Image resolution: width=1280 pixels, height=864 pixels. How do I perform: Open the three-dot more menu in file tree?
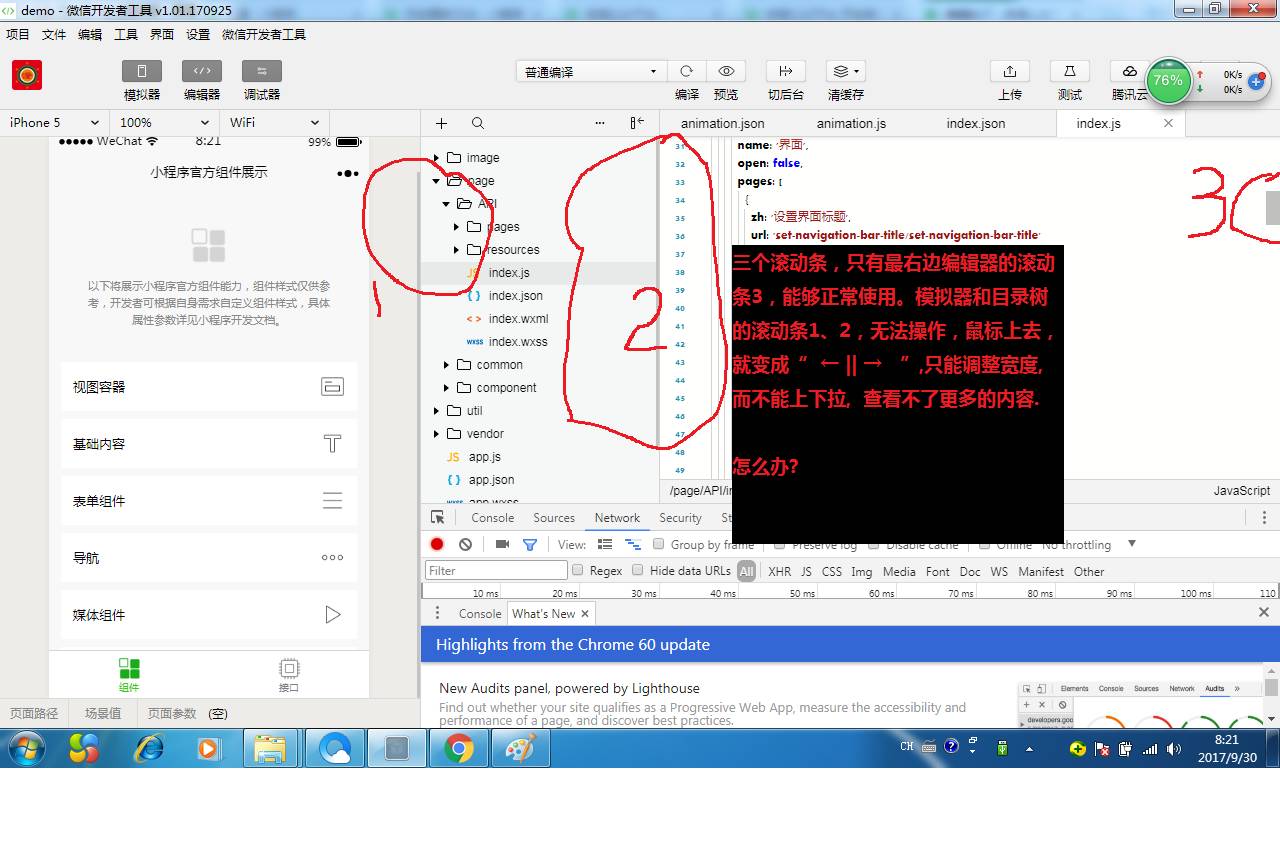[x=600, y=123]
